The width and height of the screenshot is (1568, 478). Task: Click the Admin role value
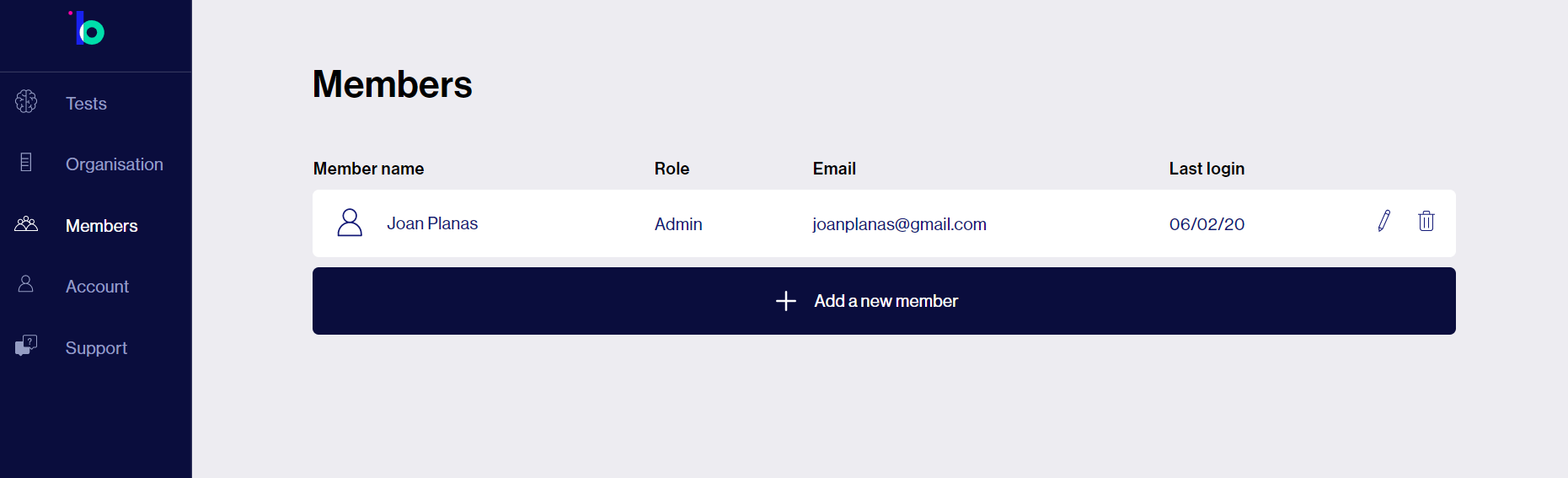(678, 224)
